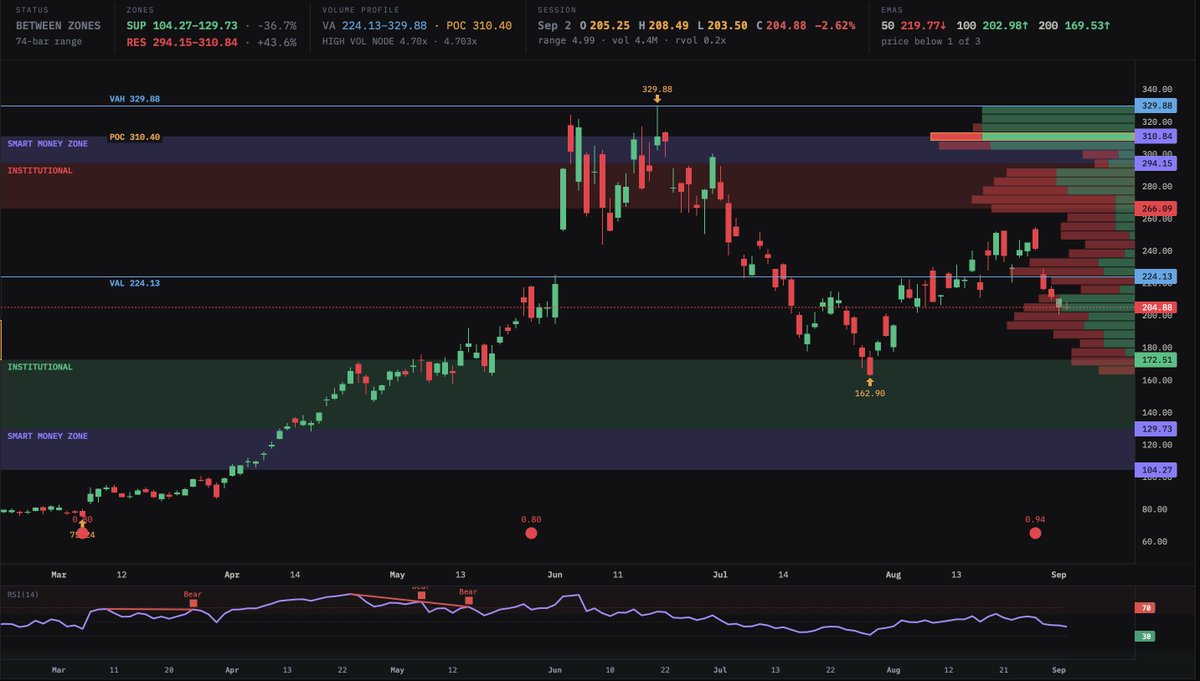Click the EMA 50 value 219.77

(x=922, y=26)
